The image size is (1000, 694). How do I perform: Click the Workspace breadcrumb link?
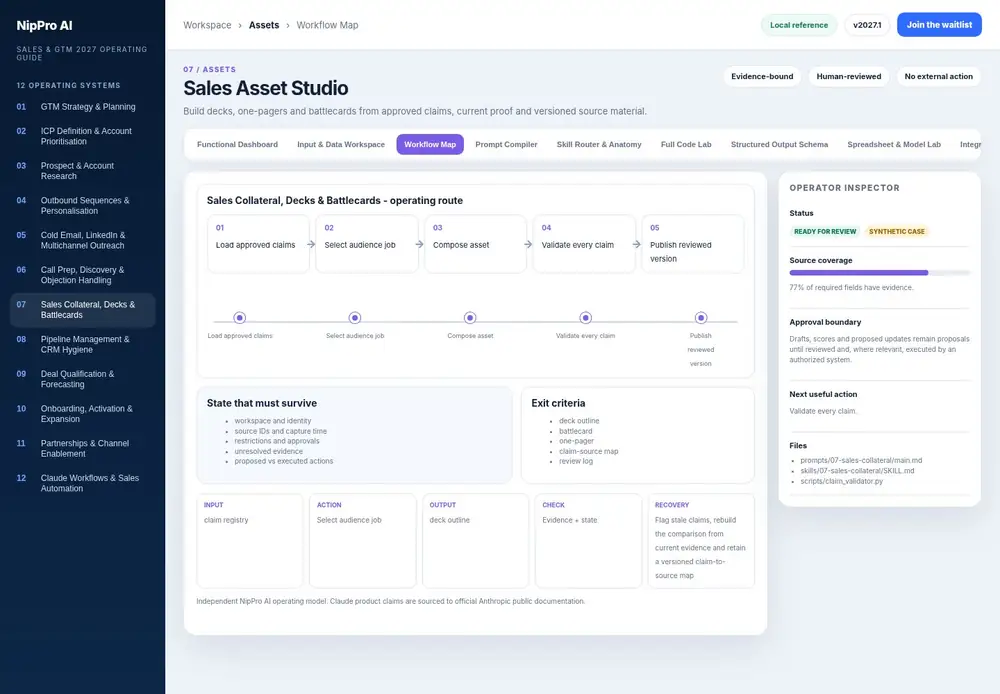click(x=207, y=26)
